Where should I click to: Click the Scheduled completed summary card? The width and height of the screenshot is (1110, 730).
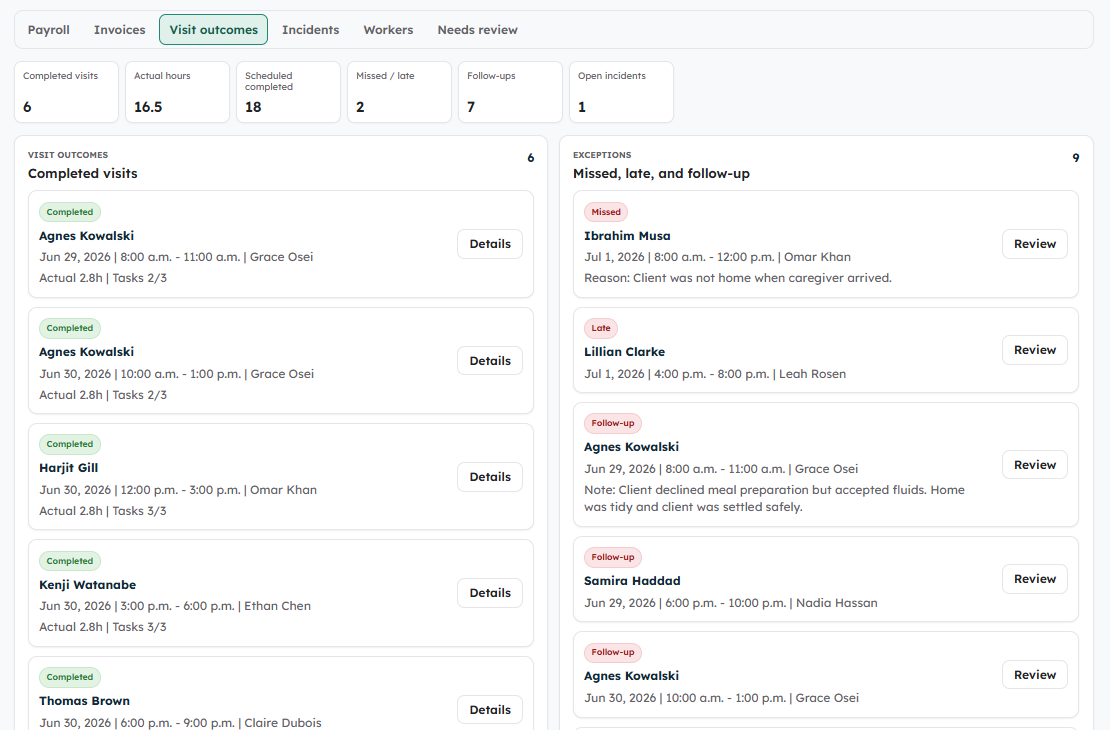tap(288, 92)
